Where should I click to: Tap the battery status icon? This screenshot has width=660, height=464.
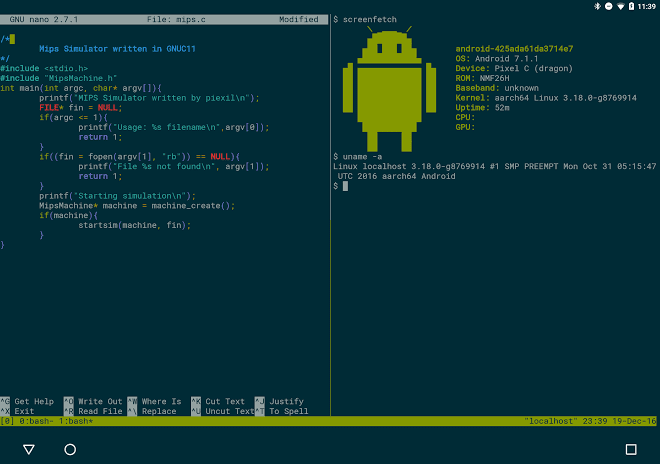coord(631,6)
